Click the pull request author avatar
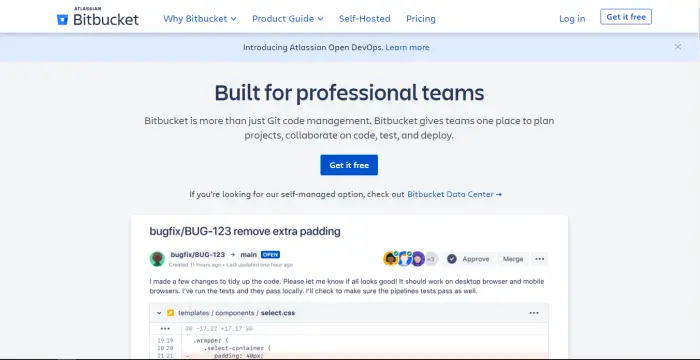 tap(157, 259)
